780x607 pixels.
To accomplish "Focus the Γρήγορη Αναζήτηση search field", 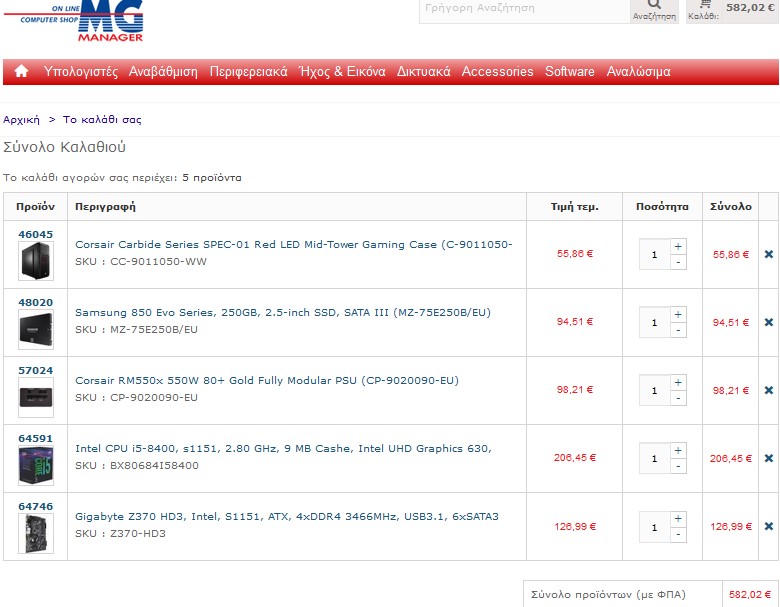I will point(525,10).
